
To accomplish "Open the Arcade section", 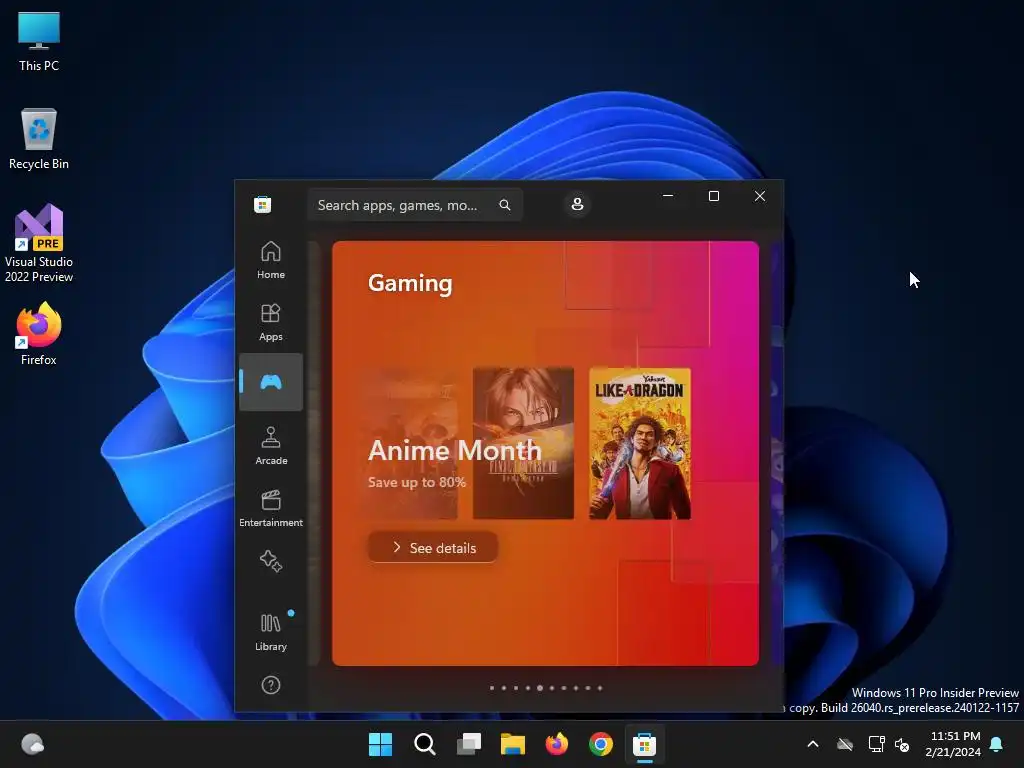I will (x=271, y=445).
